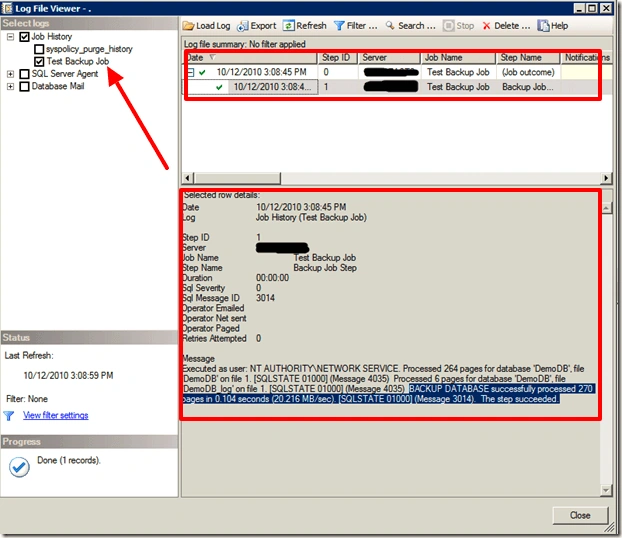The image size is (622, 538).
Task: Sort by the Date column header
Action: [x=252, y=58]
